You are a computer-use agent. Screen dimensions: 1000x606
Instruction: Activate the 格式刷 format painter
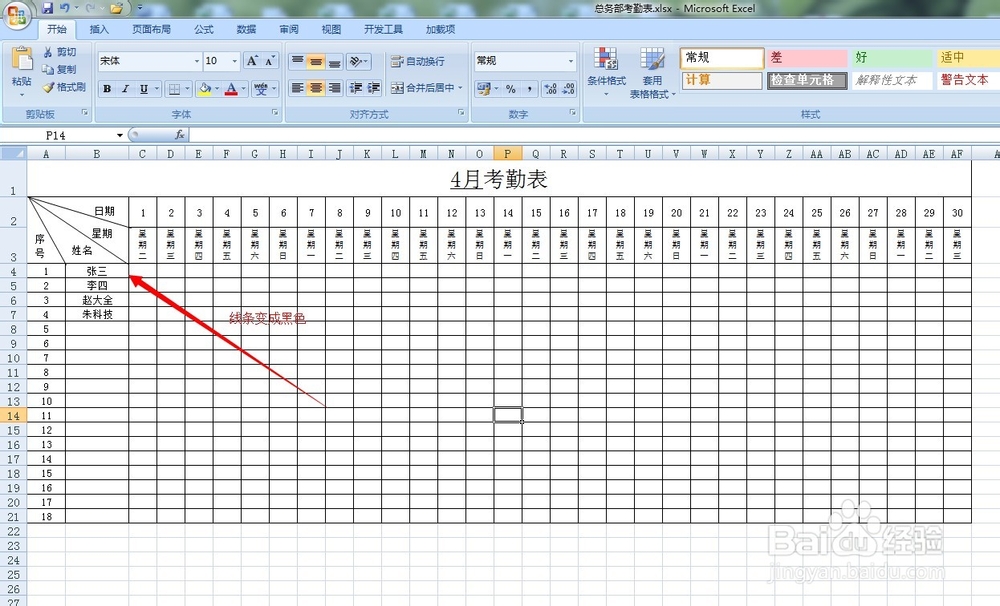tap(64, 87)
